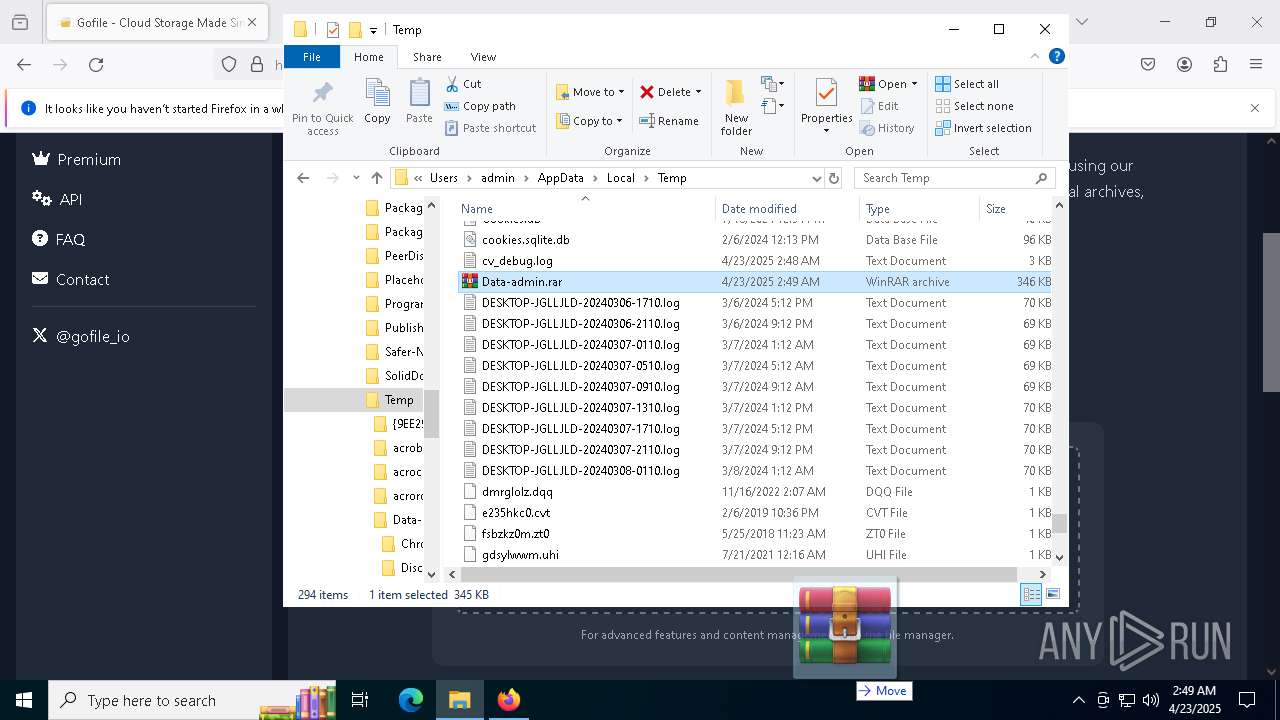Expand address bar history dropdown

tap(816, 178)
